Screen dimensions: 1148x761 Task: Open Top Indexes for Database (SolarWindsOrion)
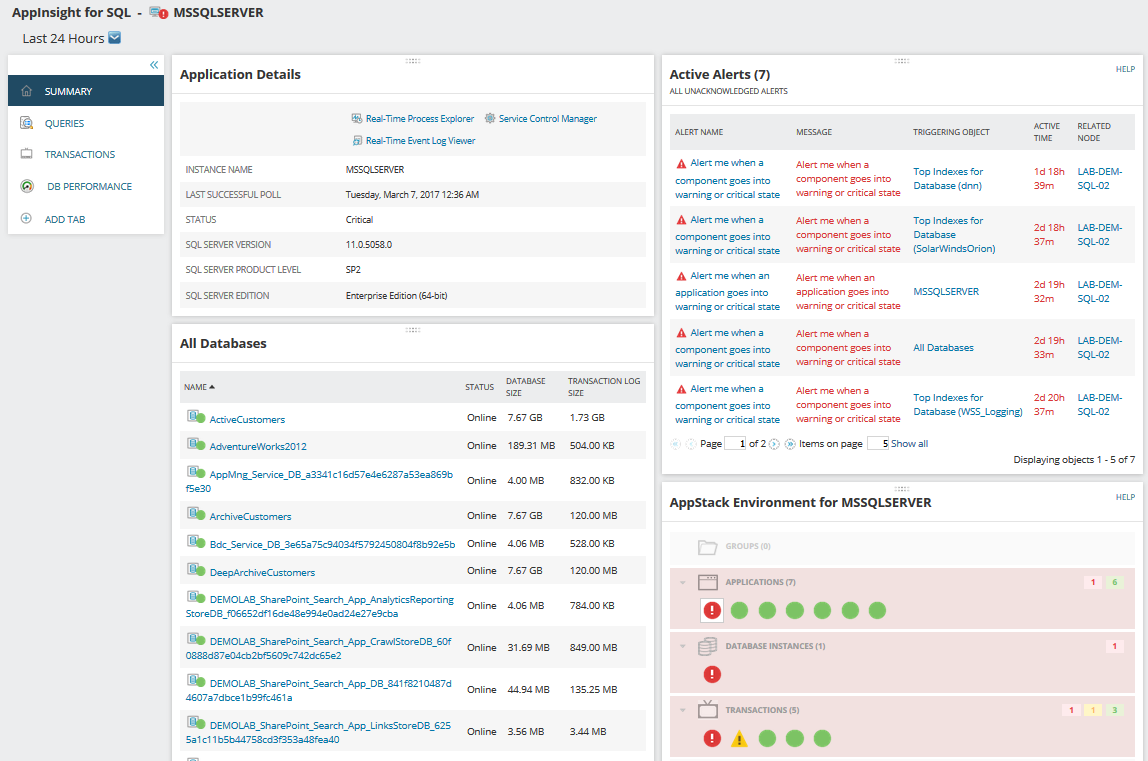coord(954,234)
